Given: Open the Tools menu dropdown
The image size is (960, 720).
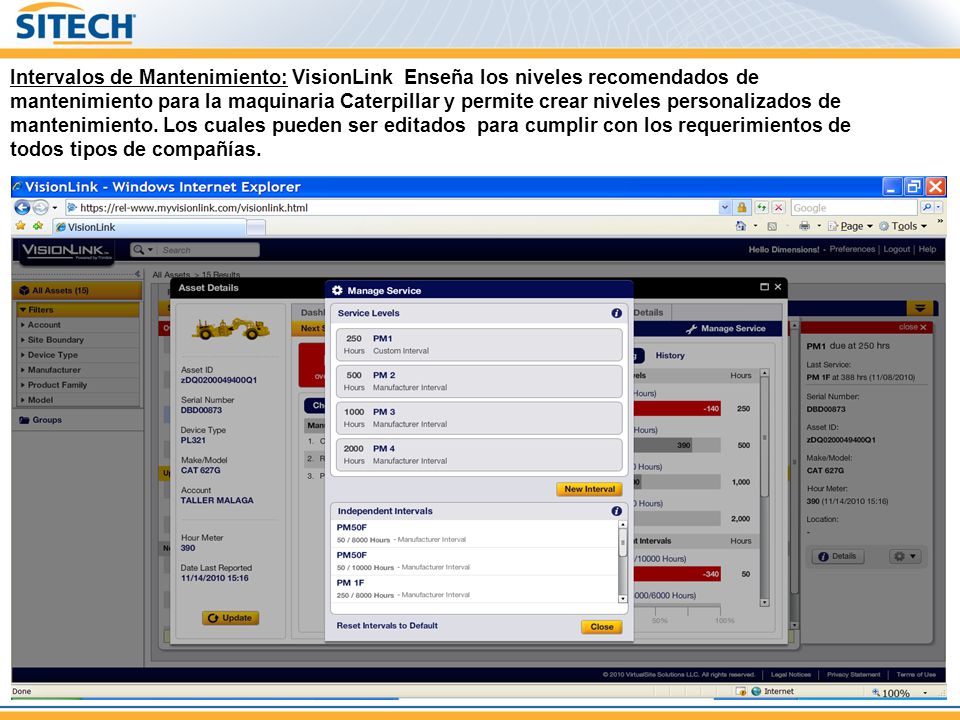Looking at the screenshot, I should (x=904, y=226).
